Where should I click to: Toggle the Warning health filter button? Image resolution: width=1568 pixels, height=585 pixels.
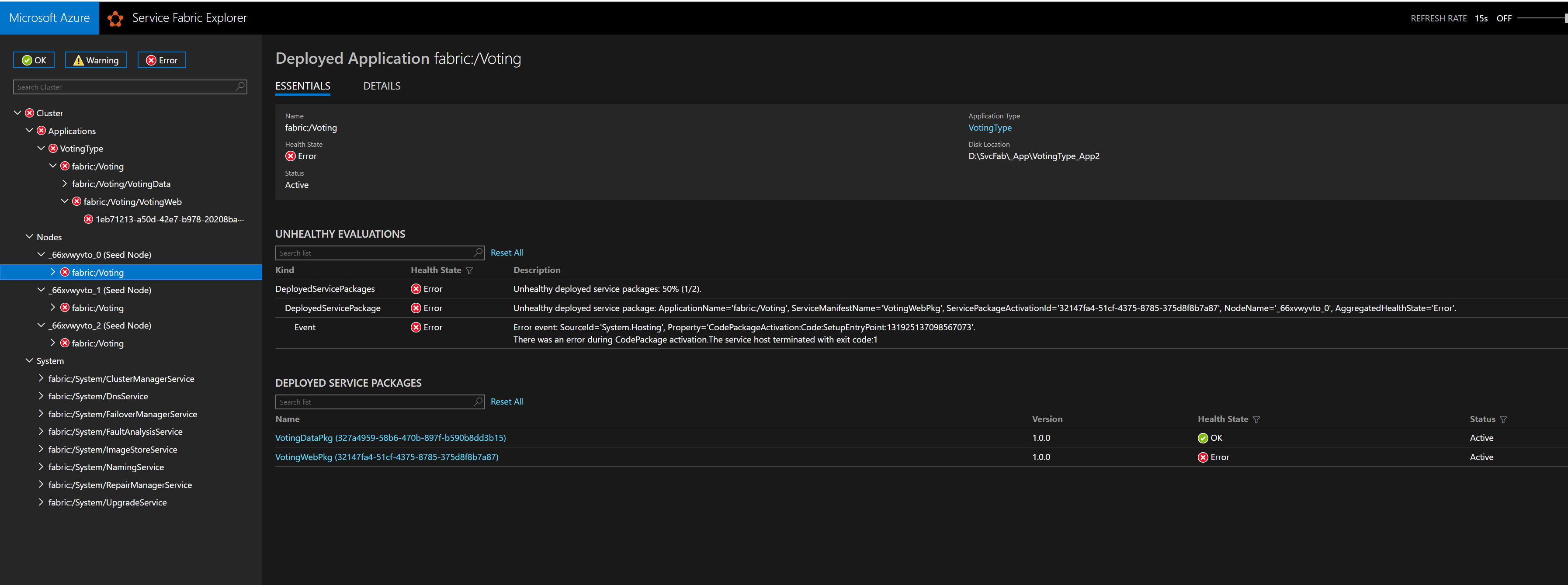tap(96, 60)
